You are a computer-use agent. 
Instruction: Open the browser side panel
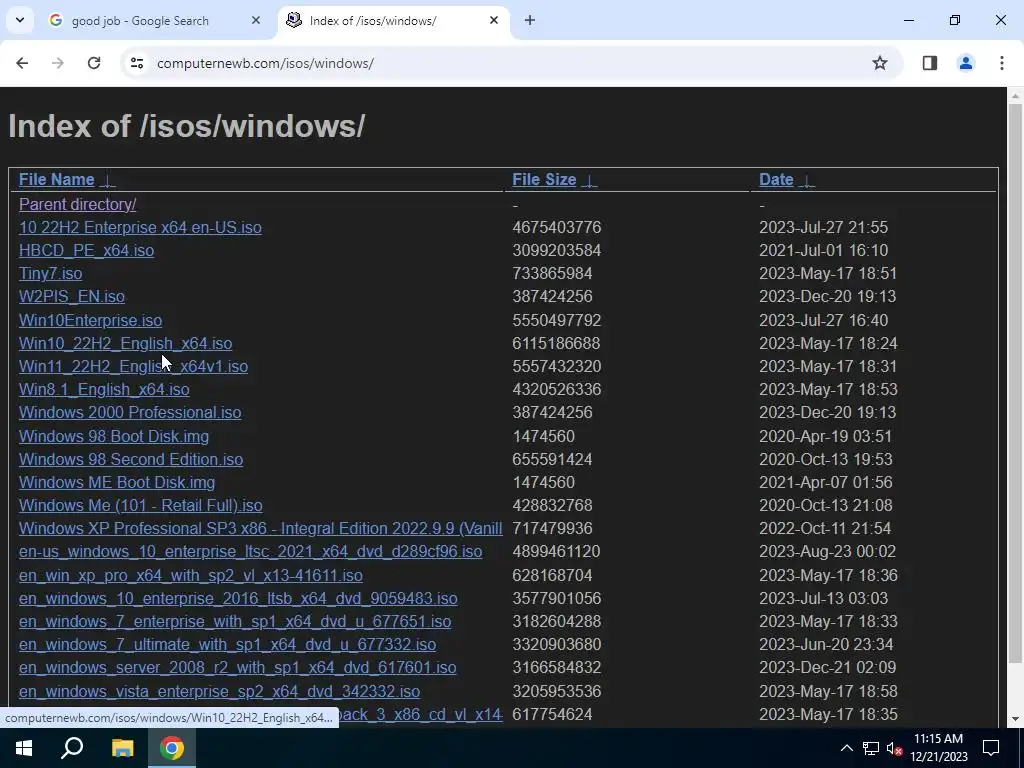coord(930,63)
